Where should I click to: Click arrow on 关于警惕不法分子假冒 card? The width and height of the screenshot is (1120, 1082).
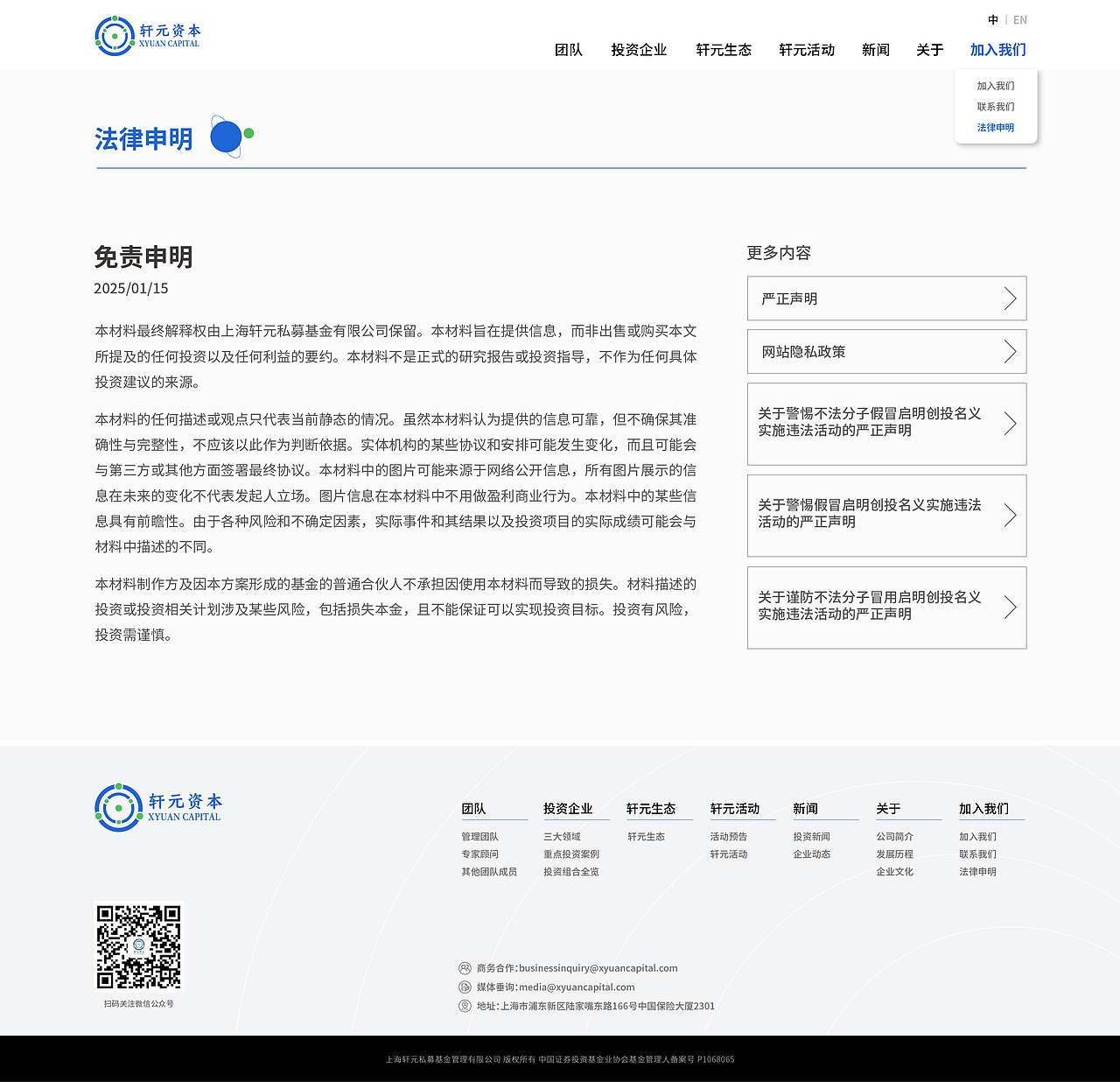(1010, 424)
